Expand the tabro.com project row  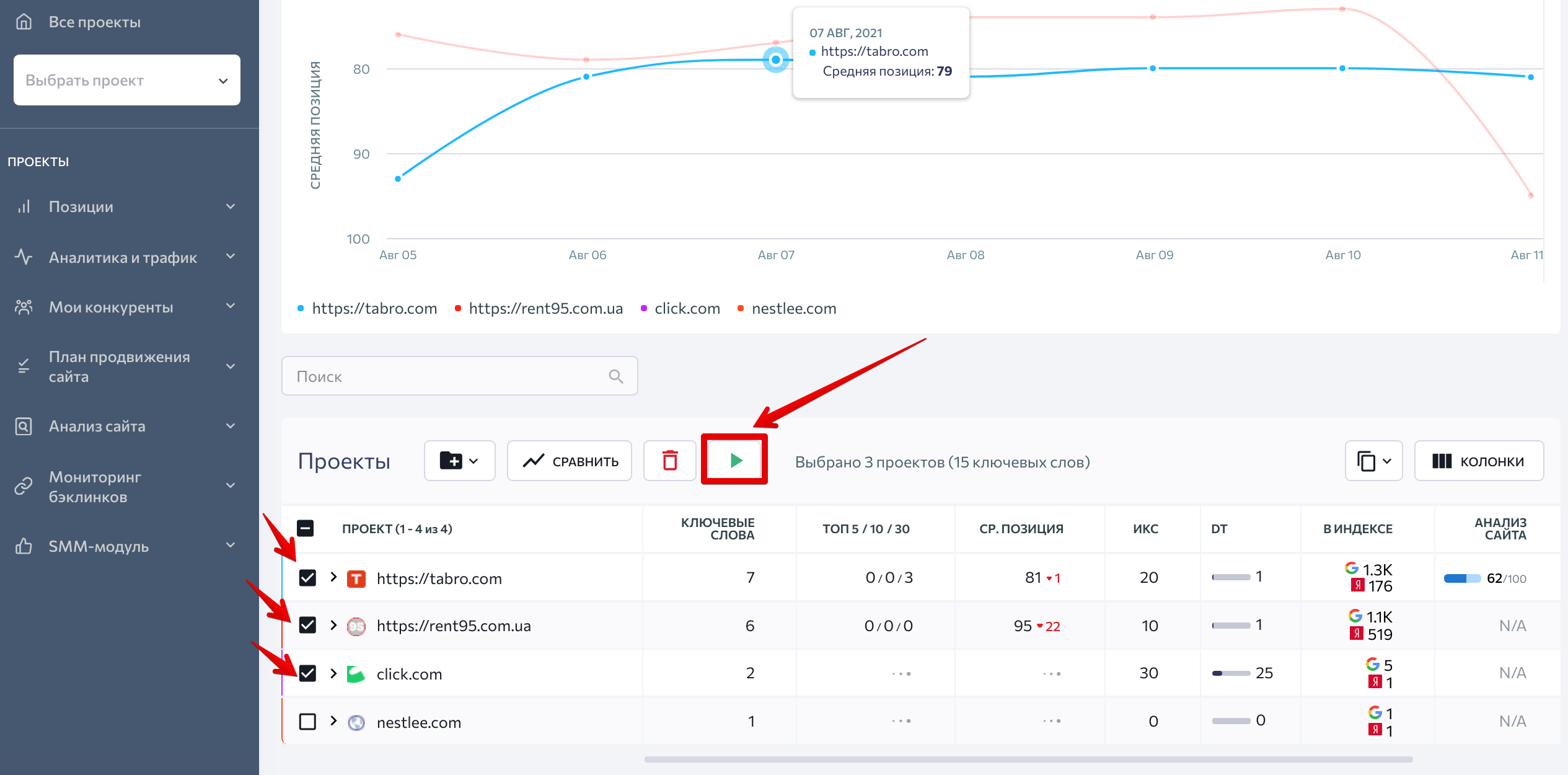pos(333,577)
